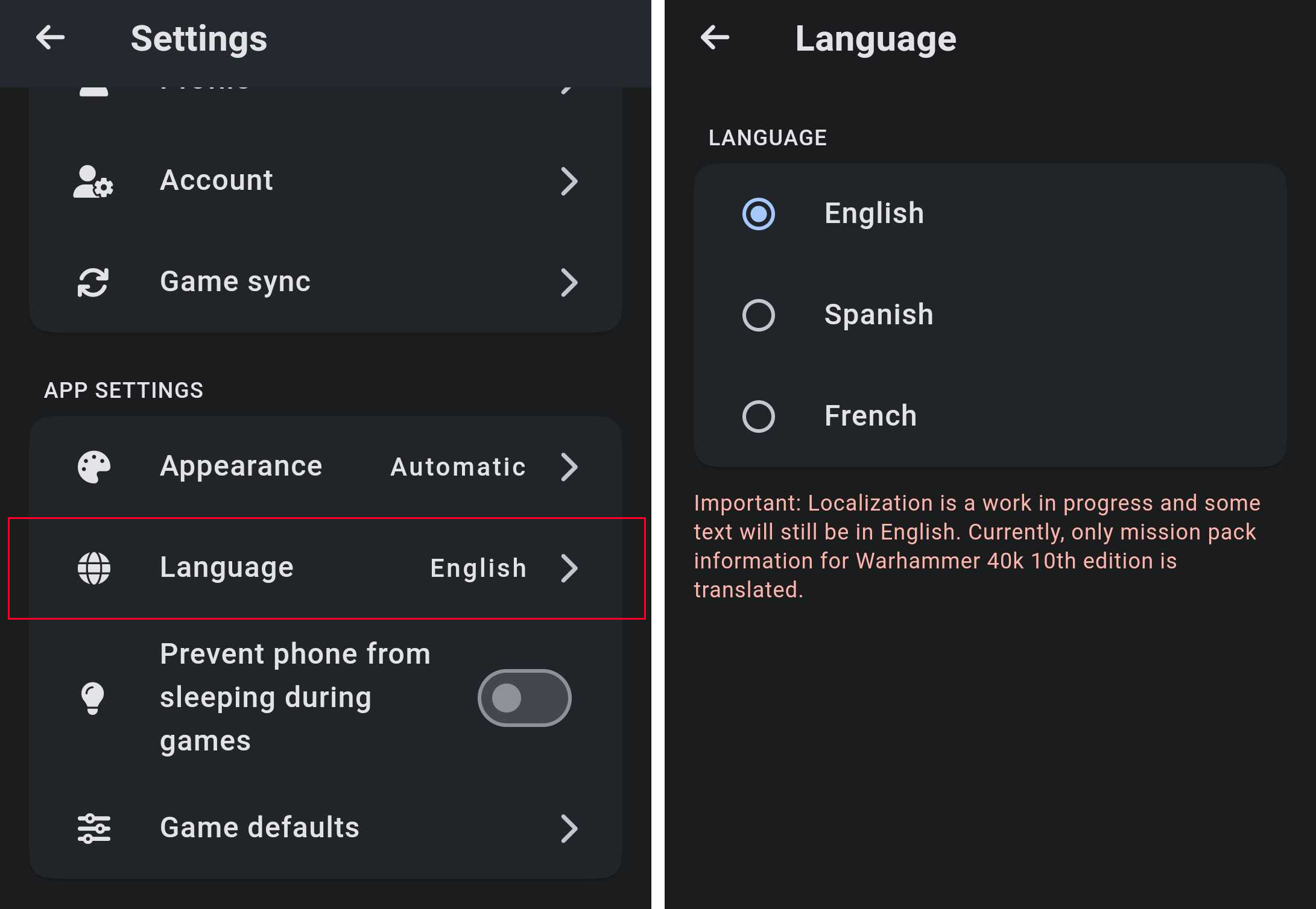Screen dimensions: 1316x909
Task: Click the French language label
Action: 870,416
